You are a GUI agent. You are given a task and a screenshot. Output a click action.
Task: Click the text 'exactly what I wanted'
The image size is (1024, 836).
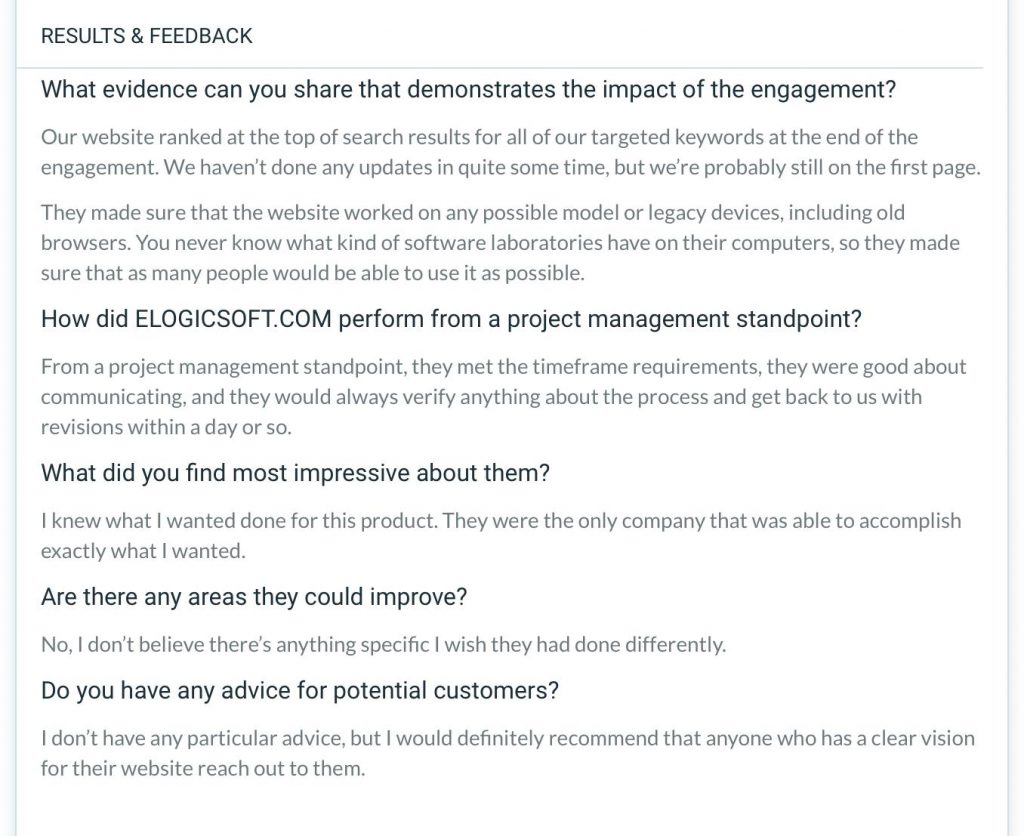[x=143, y=551]
